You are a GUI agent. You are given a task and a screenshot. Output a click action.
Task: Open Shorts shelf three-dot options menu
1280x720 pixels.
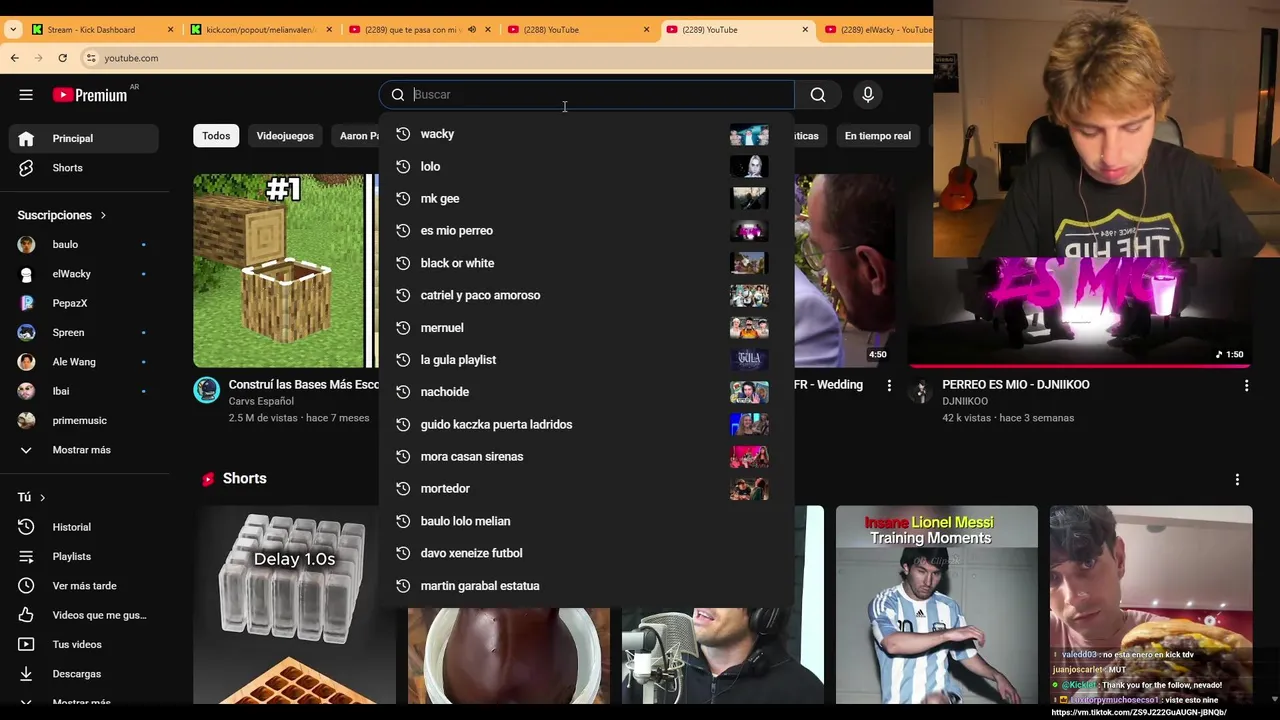coord(1237,480)
